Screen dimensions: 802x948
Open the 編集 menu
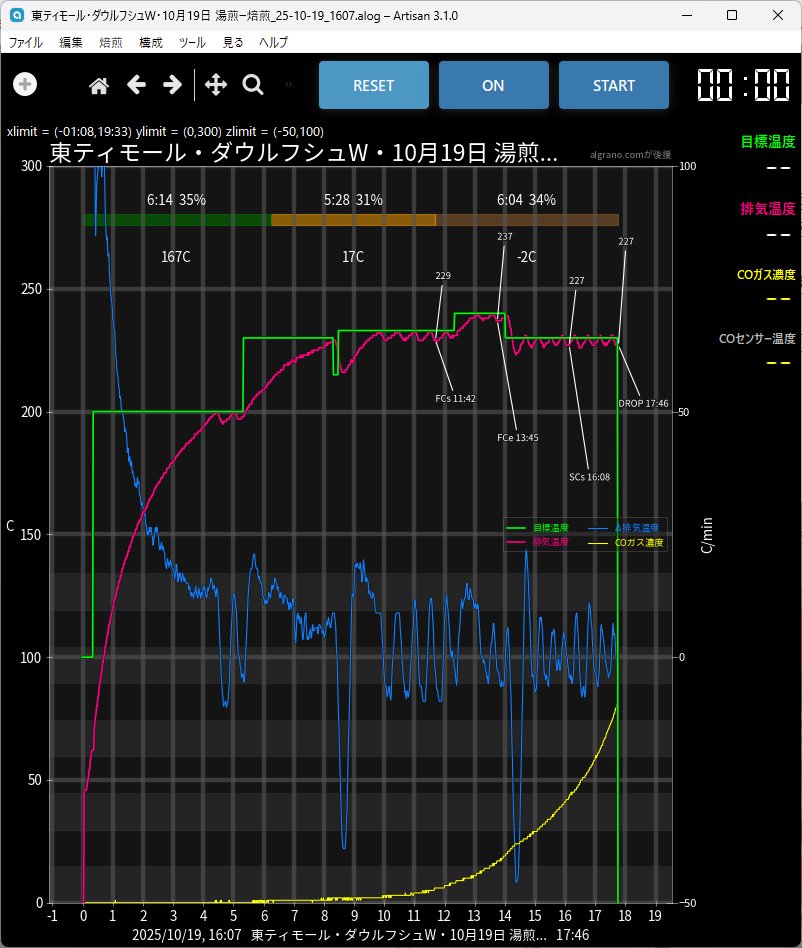(71, 42)
